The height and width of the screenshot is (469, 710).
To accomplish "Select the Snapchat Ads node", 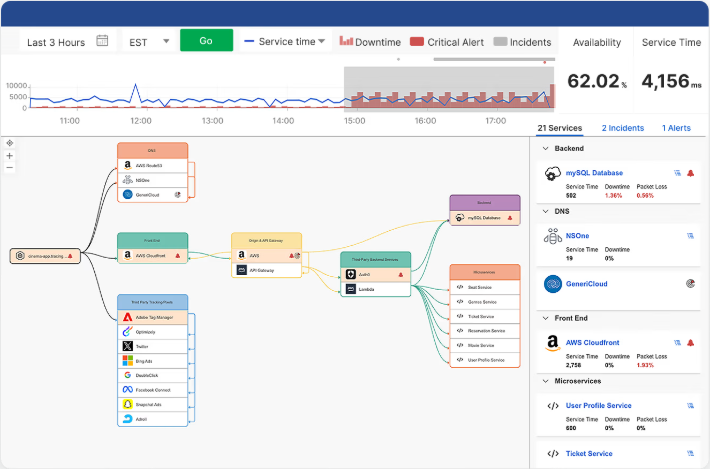I will pyautogui.click(x=153, y=404).
